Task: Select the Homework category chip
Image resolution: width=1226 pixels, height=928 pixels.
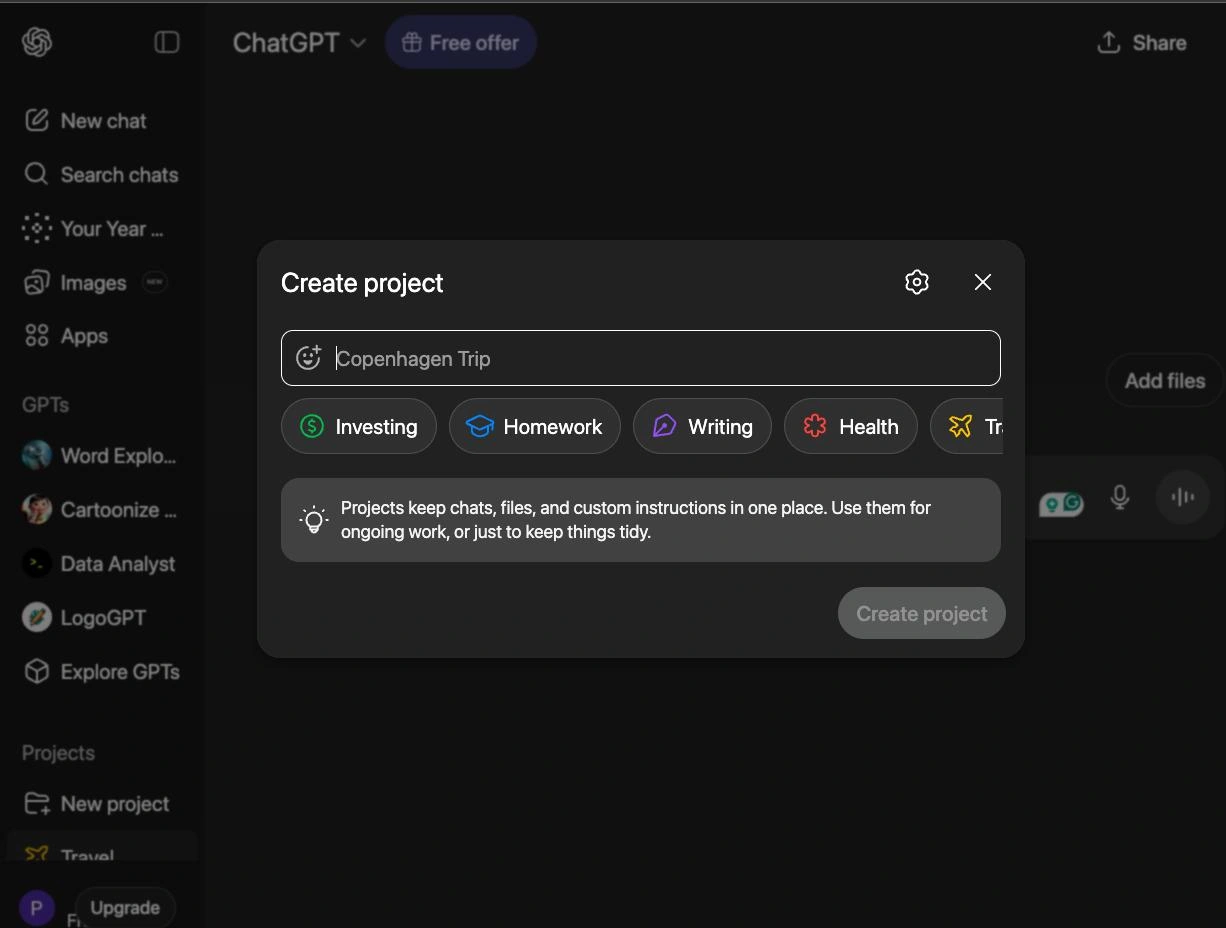Action: pos(535,427)
